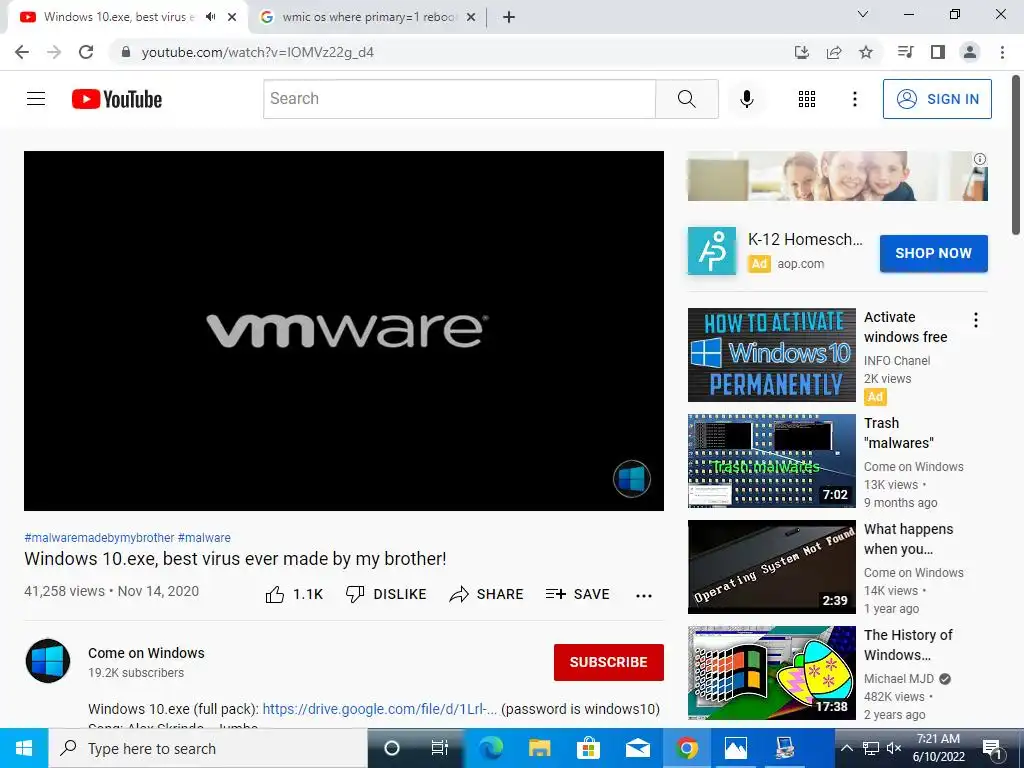Reload the current page
Image resolution: width=1024 pixels, height=768 pixels.
[x=86, y=52]
